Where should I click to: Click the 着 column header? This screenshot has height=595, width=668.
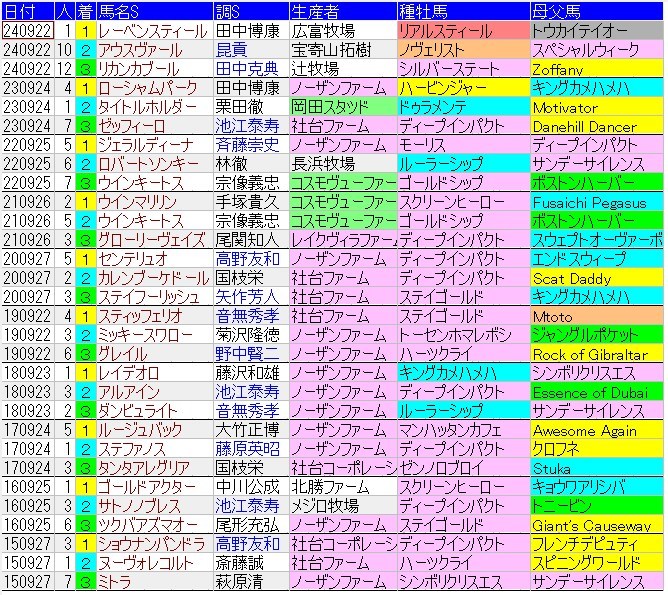coord(86,11)
